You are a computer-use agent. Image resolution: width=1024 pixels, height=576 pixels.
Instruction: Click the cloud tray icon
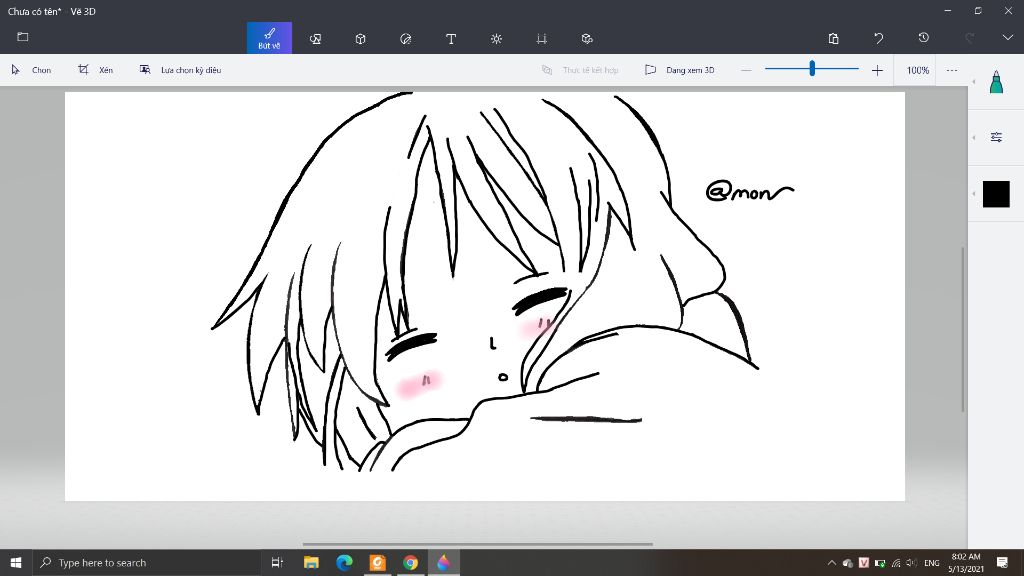pyautogui.click(x=848, y=563)
